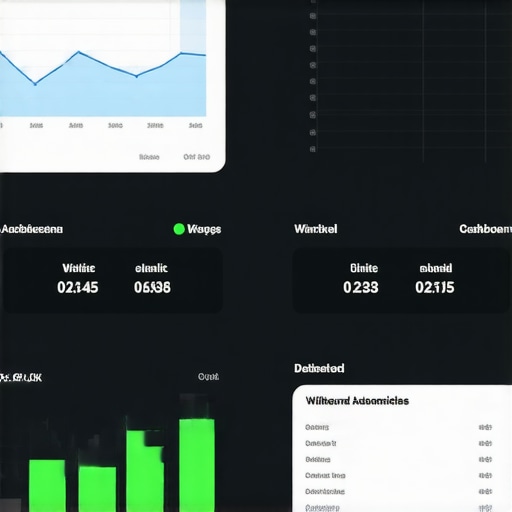512x512 pixels.
Task: Click the bottom row marker of the dark grid chart
Action: pos(313,149)
